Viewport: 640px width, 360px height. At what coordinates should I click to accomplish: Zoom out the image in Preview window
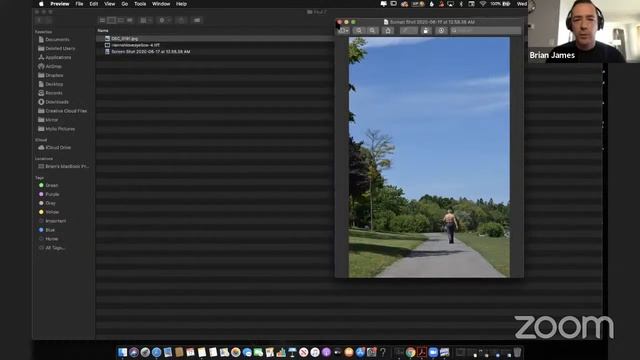coord(359,31)
